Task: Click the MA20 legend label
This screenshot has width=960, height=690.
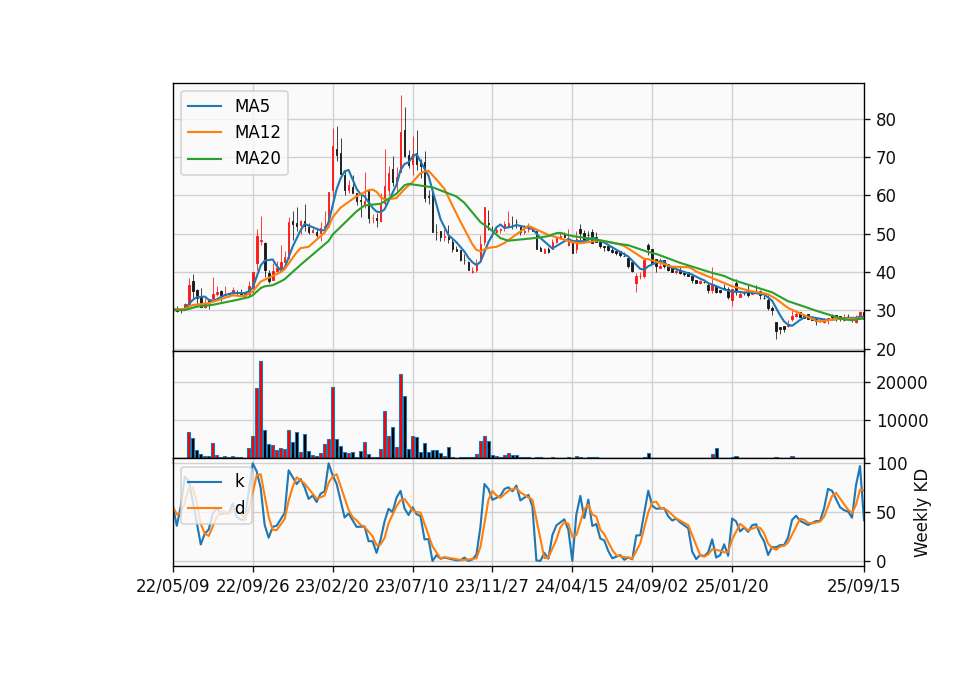Action: pos(257,158)
